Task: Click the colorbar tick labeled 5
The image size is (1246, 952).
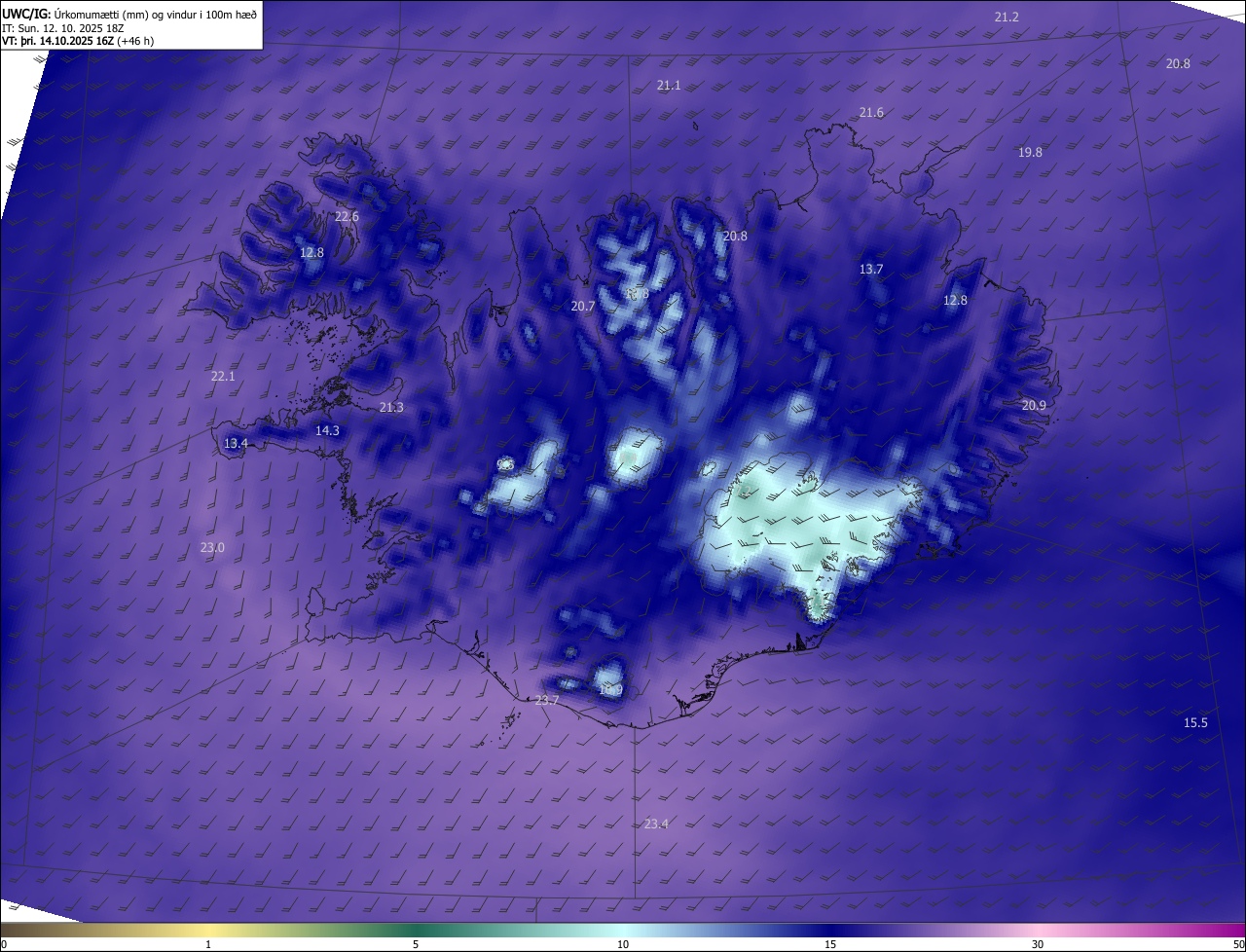Action: coord(416,944)
